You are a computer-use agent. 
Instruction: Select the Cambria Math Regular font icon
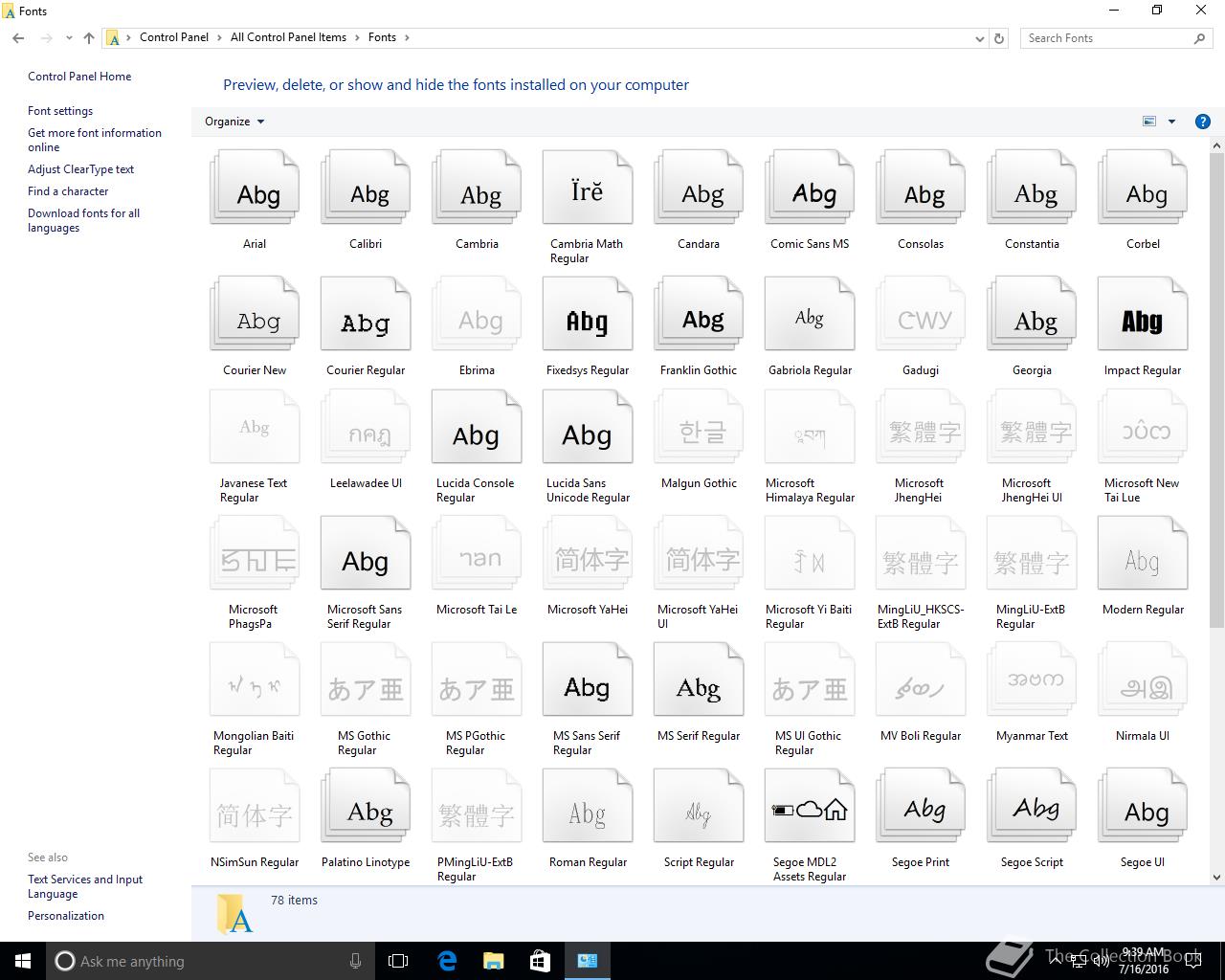click(588, 188)
